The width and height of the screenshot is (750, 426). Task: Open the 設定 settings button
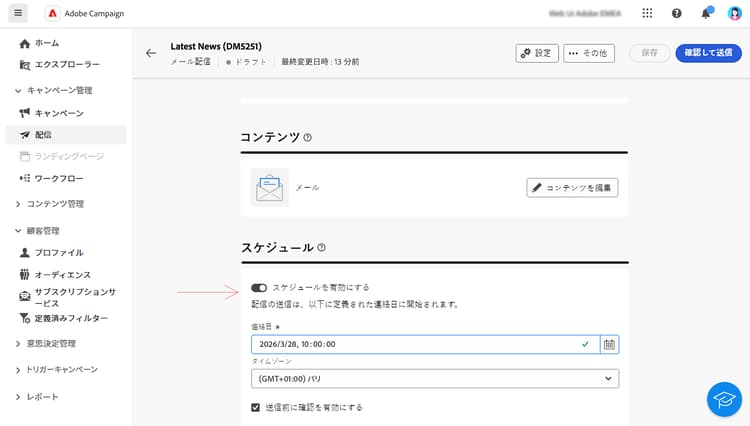(537, 53)
